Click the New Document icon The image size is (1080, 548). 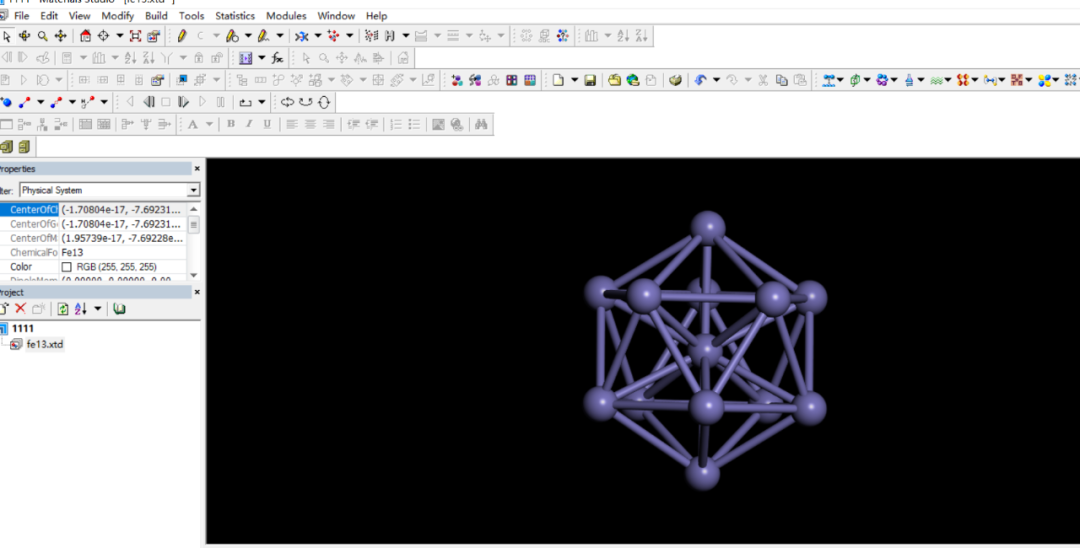click(558, 81)
